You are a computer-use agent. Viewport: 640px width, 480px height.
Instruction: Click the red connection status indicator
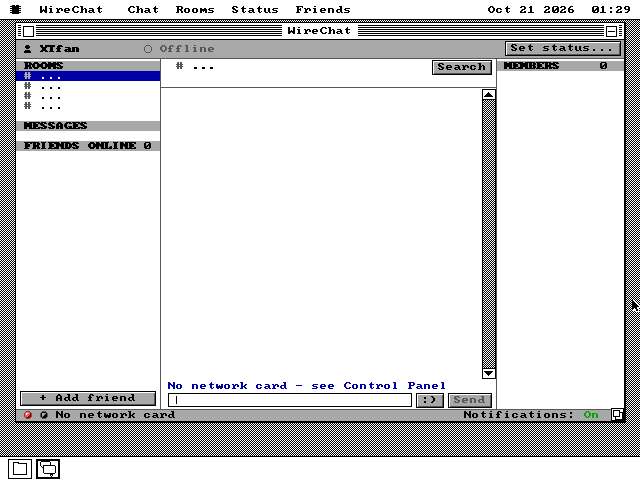(28, 415)
